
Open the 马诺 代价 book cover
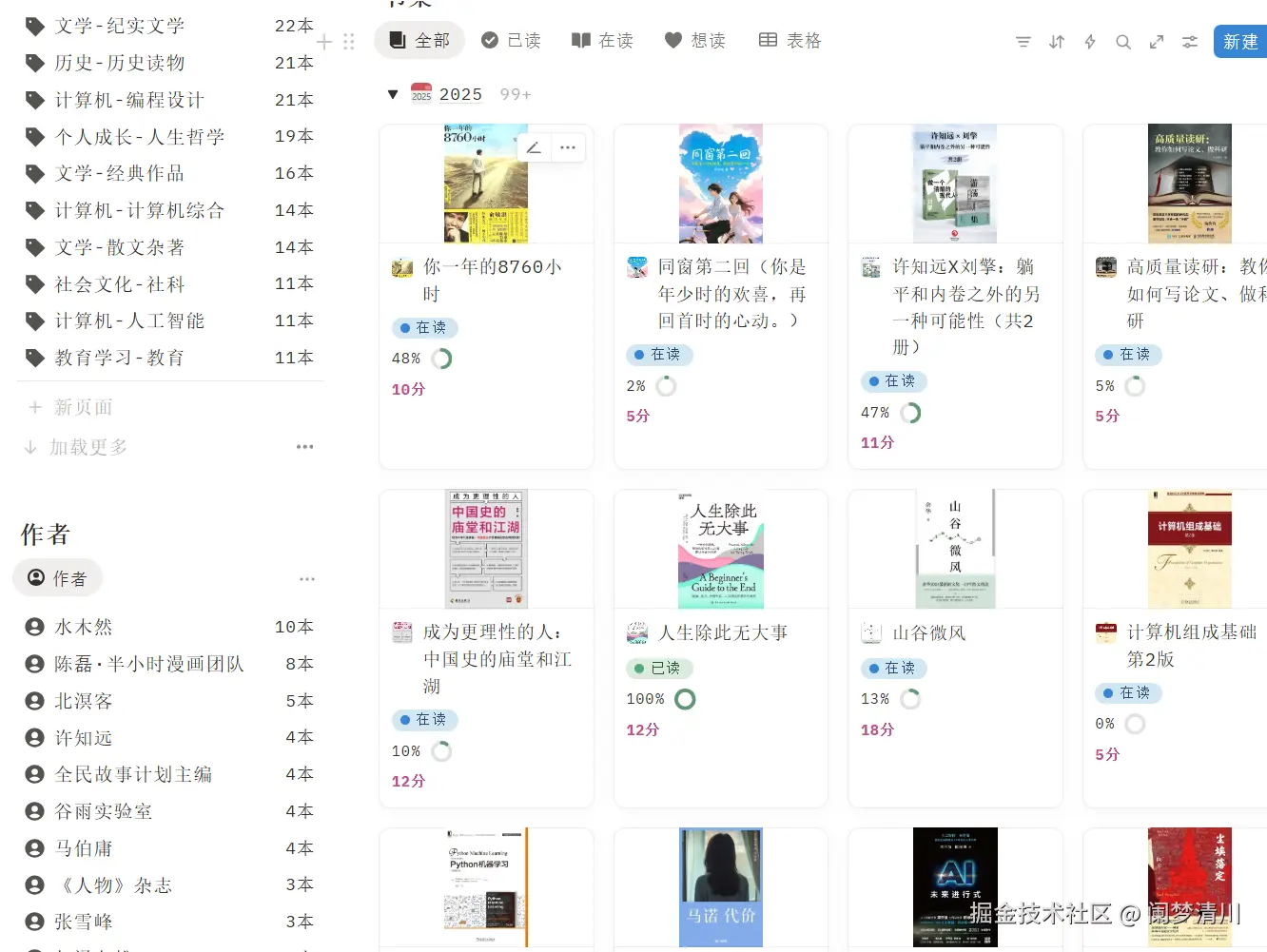721,887
